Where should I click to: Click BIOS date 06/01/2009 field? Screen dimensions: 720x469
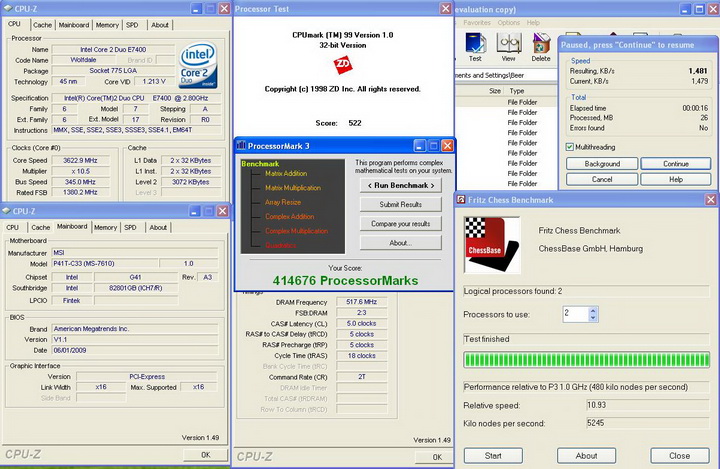pos(135,350)
